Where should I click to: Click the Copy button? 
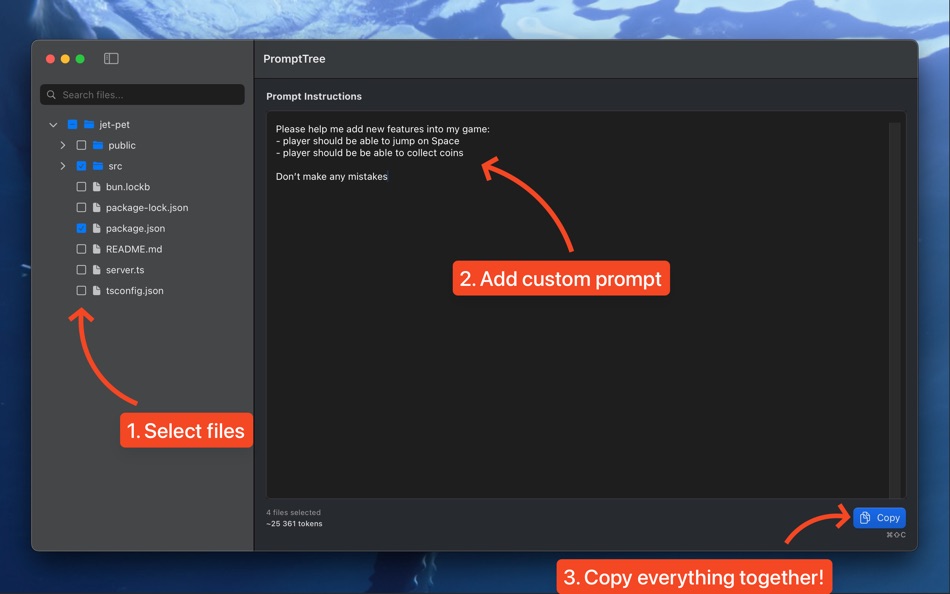click(x=879, y=517)
